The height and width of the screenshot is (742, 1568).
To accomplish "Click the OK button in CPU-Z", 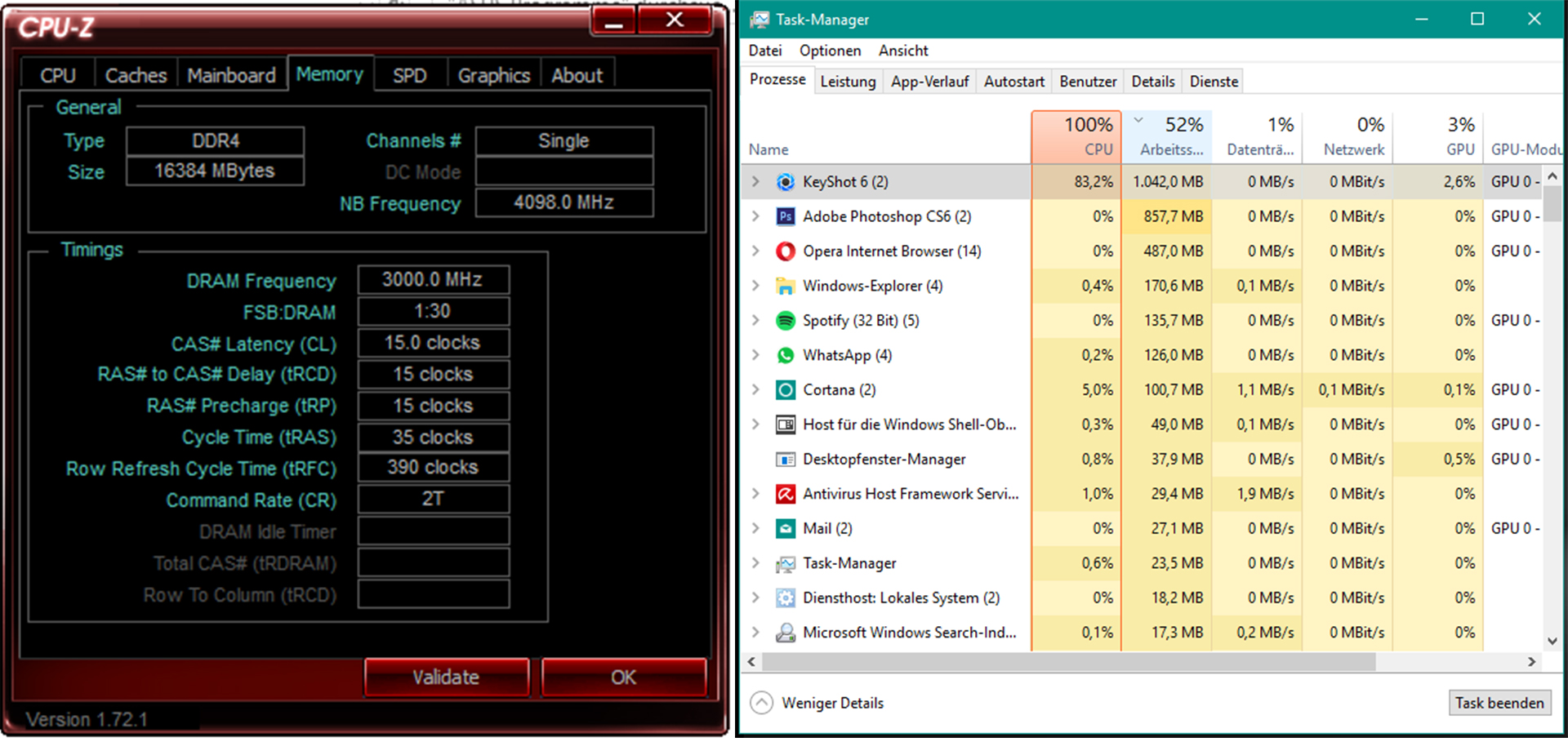I will [x=624, y=678].
